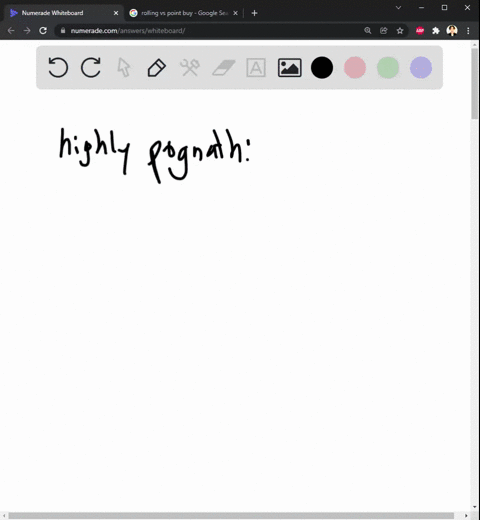
Task: Switch to Numerade Whiteboard tab
Action: (x=63, y=13)
